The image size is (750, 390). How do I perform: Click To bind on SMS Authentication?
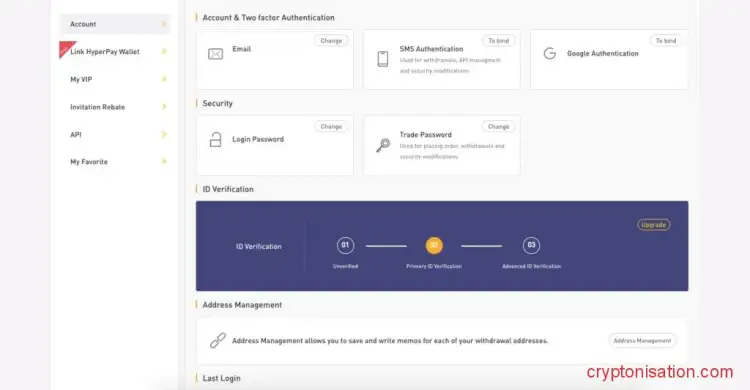pyautogui.click(x=498, y=41)
